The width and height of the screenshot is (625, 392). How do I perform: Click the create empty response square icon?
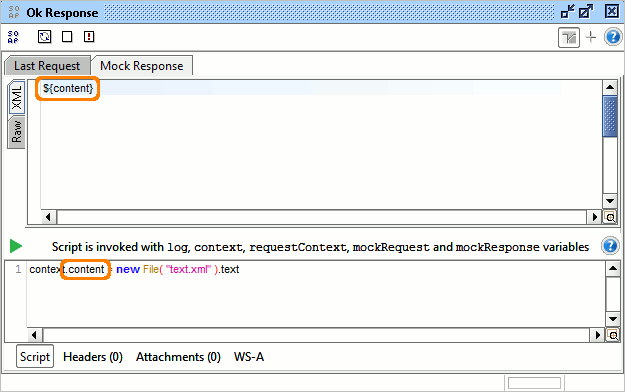(x=67, y=37)
